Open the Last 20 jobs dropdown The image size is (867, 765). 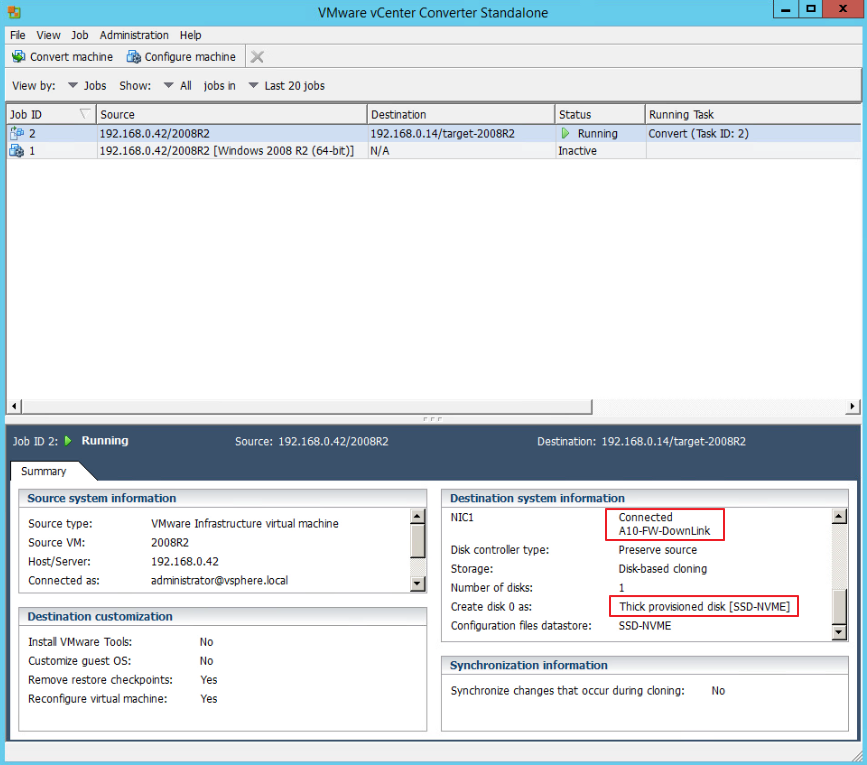286,86
